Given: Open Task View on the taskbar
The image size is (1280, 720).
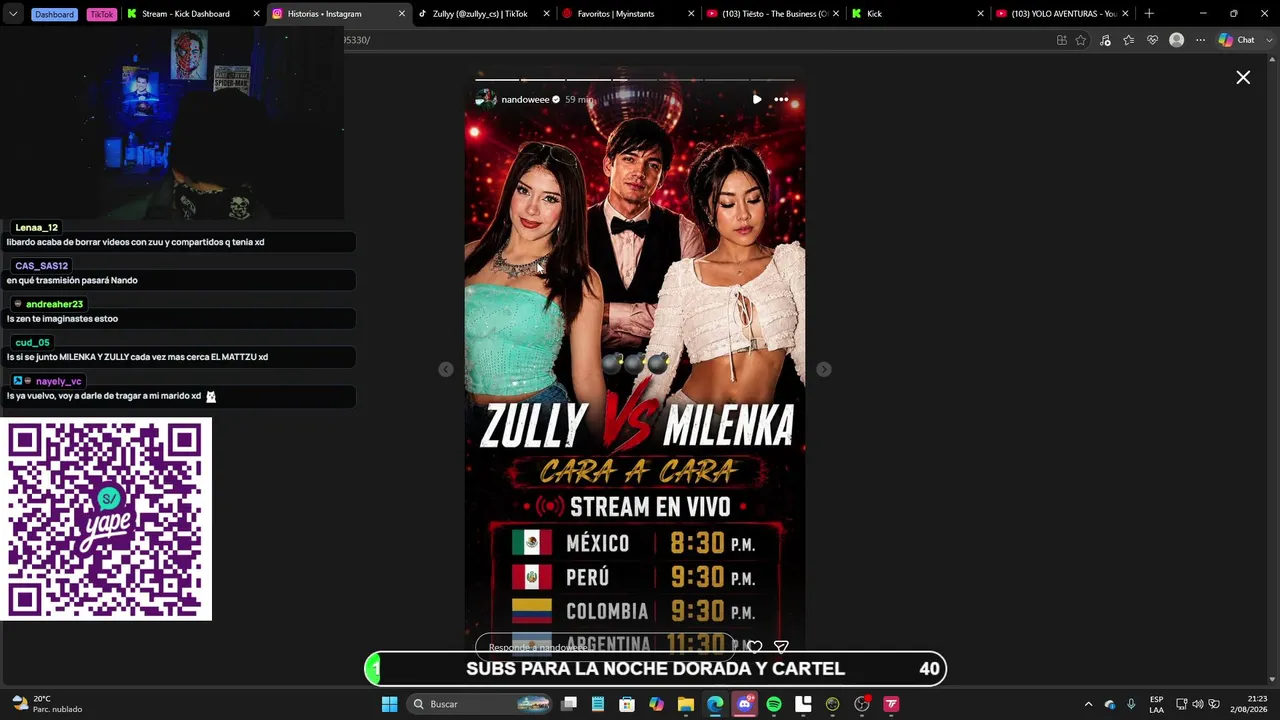Looking at the screenshot, I should (569, 704).
